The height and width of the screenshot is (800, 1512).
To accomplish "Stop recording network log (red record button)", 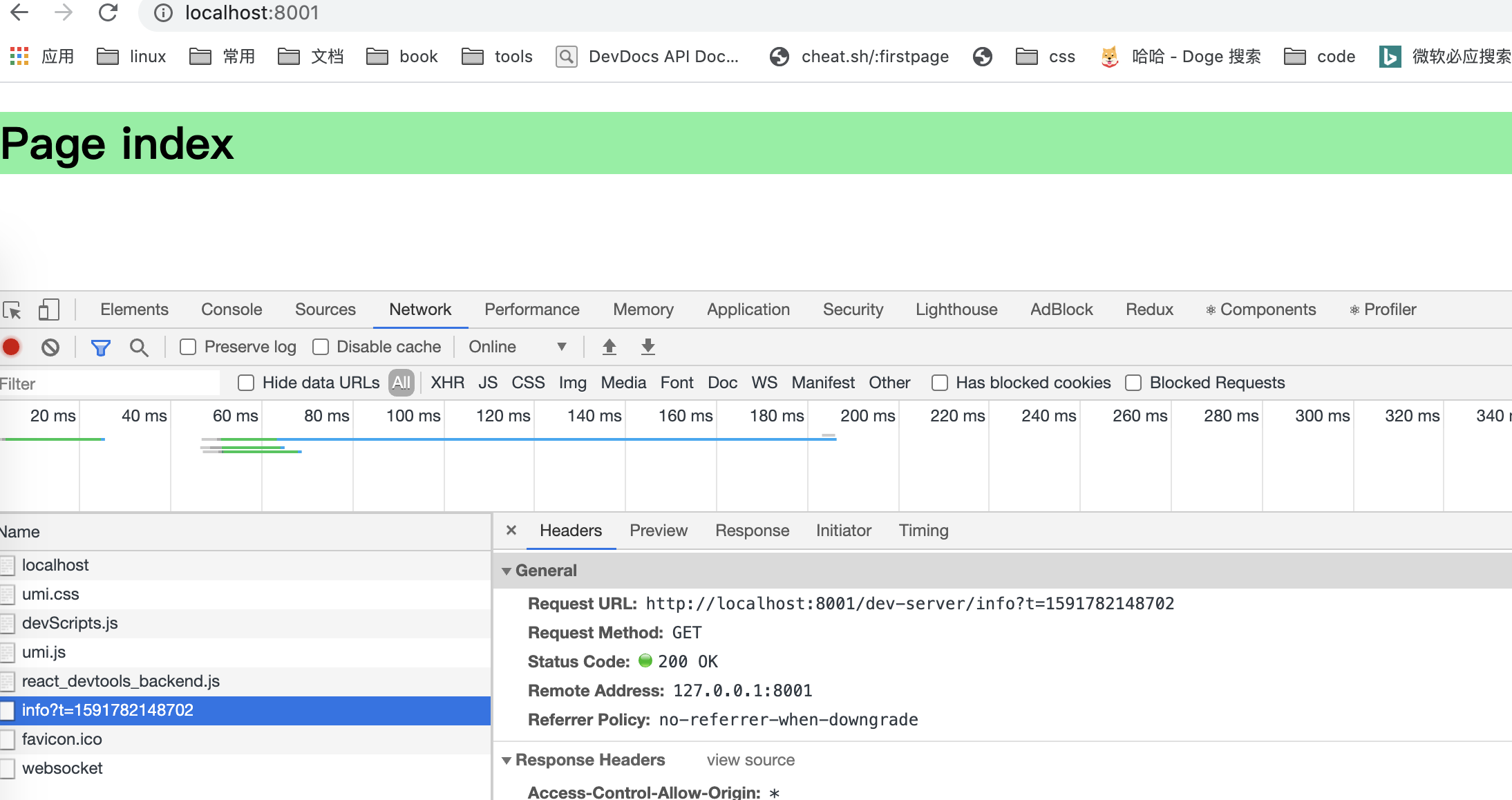I will 11,347.
